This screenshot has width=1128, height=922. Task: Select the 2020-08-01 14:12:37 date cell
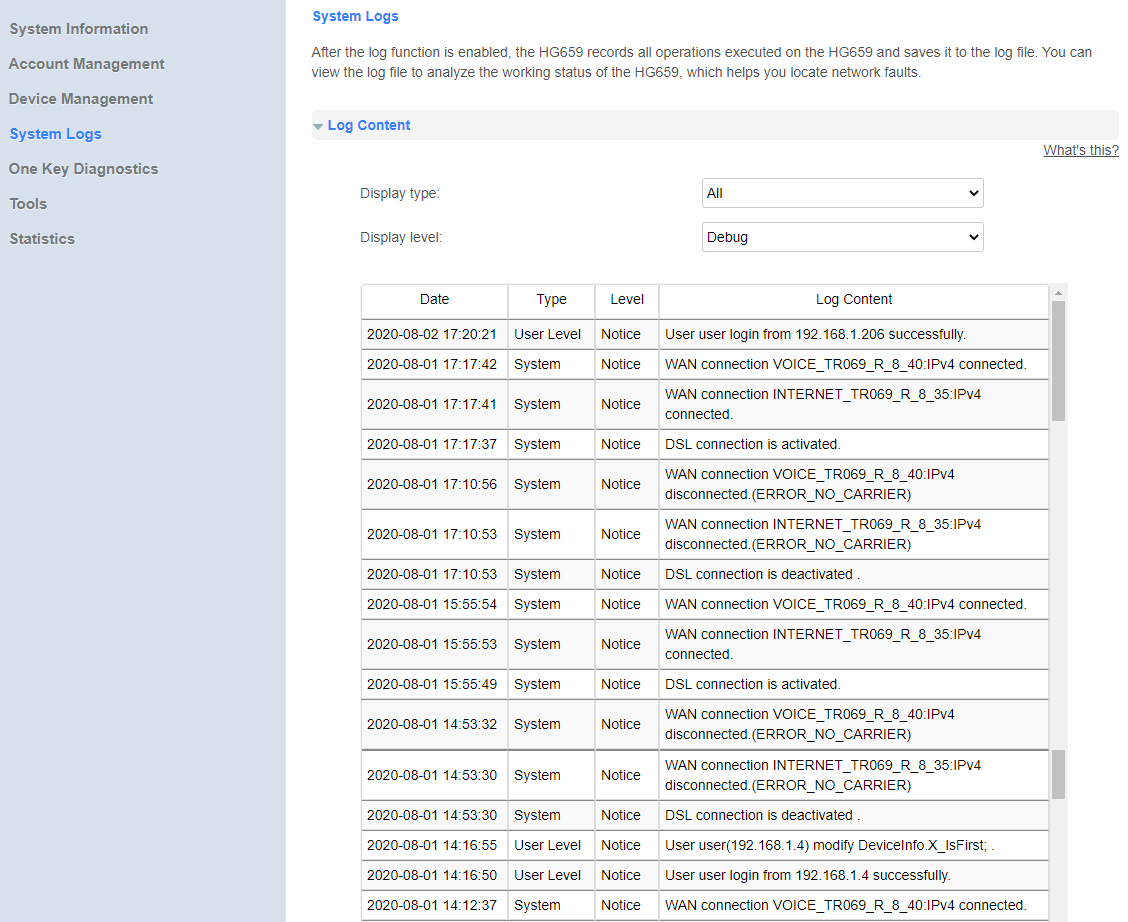pyautogui.click(x=435, y=905)
